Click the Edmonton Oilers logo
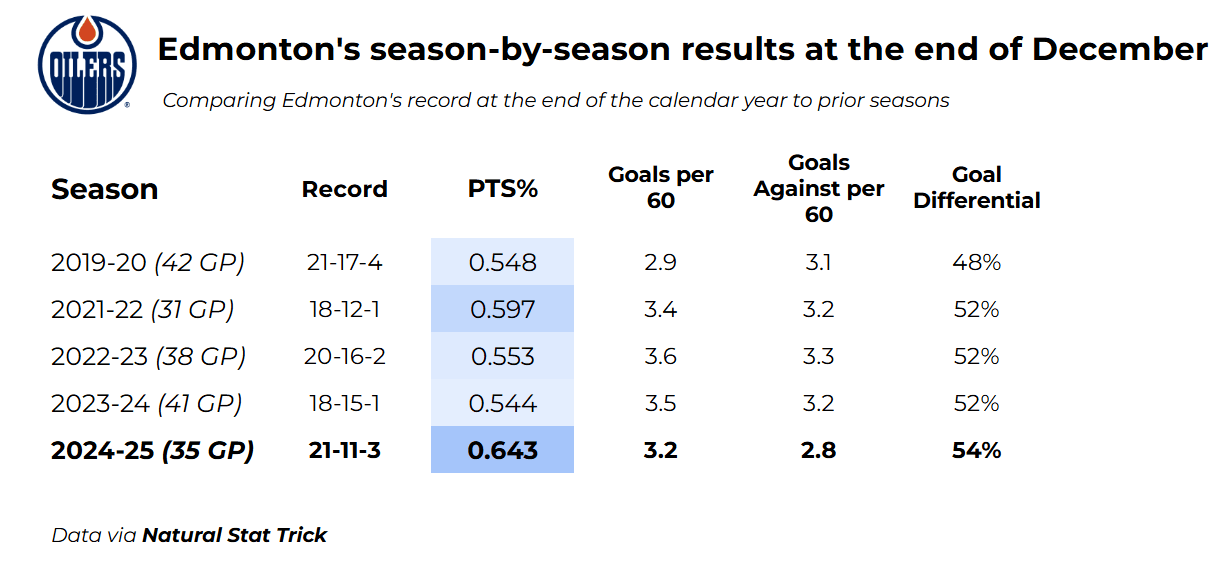 87,64
